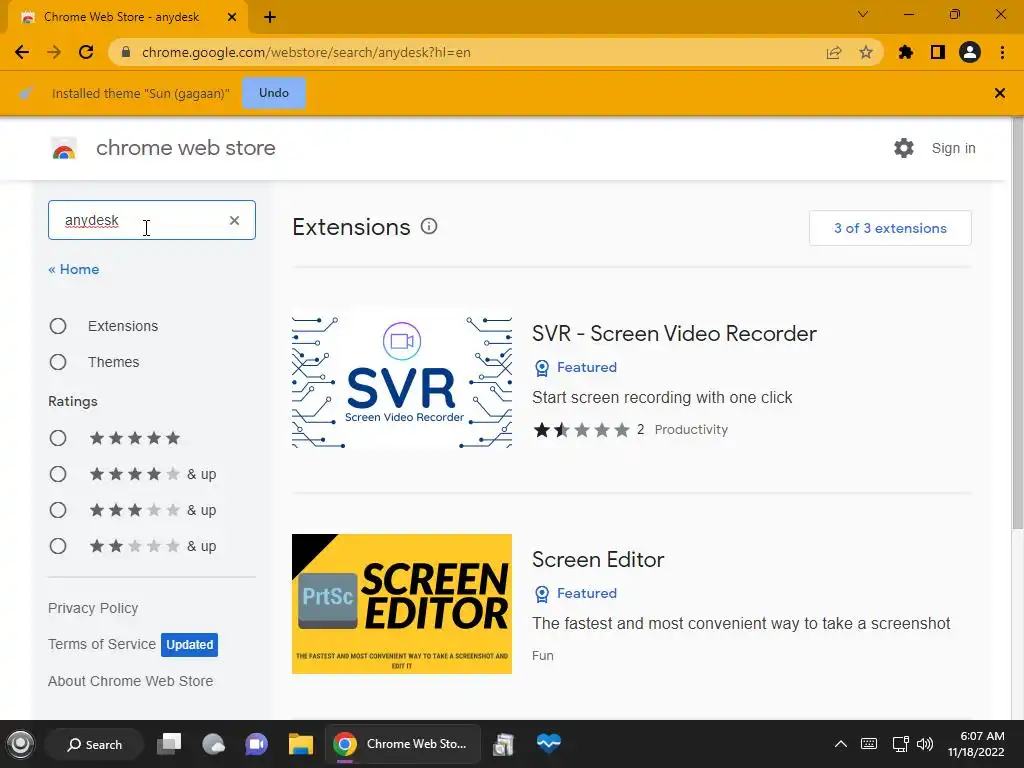Click the chrome web store logo
1024x768 pixels.
point(64,149)
